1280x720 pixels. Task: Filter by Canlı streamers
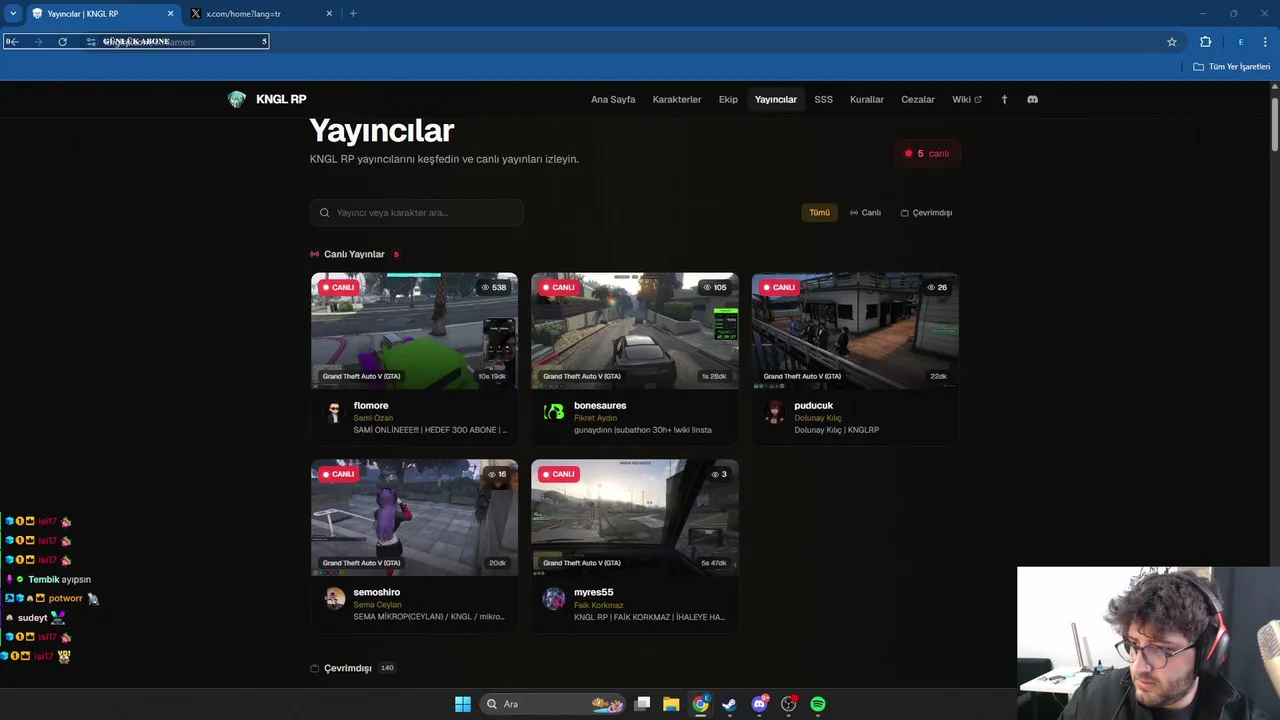(x=865, y=212)
